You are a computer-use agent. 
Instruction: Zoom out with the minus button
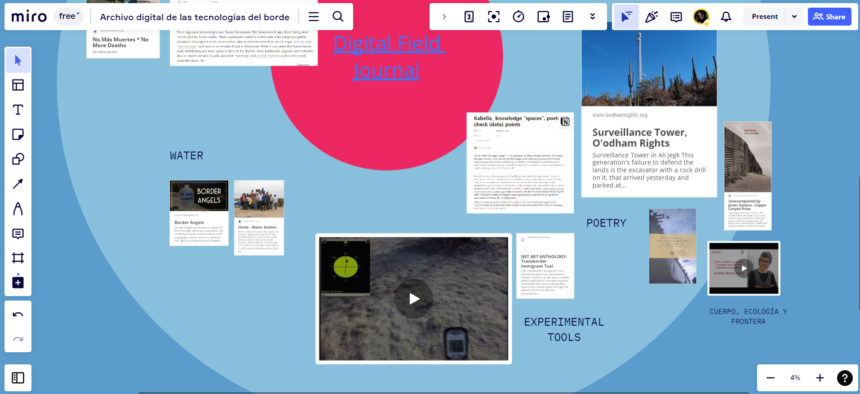click(x=771, y=378)
